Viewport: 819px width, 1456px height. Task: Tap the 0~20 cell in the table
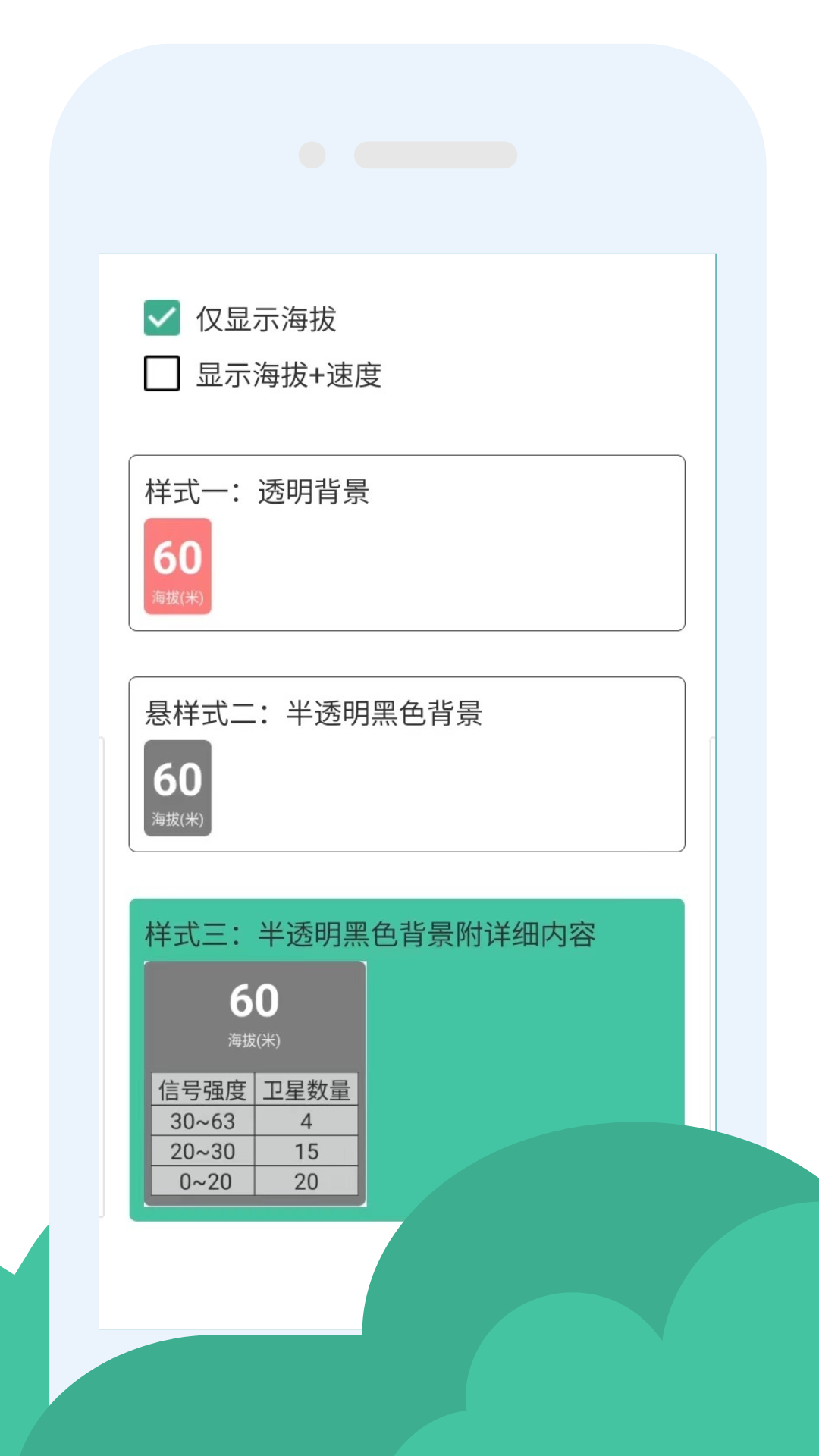(x=203, y=1181)
